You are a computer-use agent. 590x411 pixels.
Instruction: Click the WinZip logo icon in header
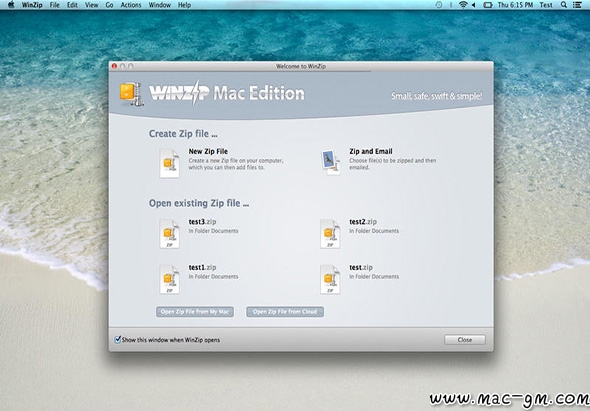(x=131, y=94)
